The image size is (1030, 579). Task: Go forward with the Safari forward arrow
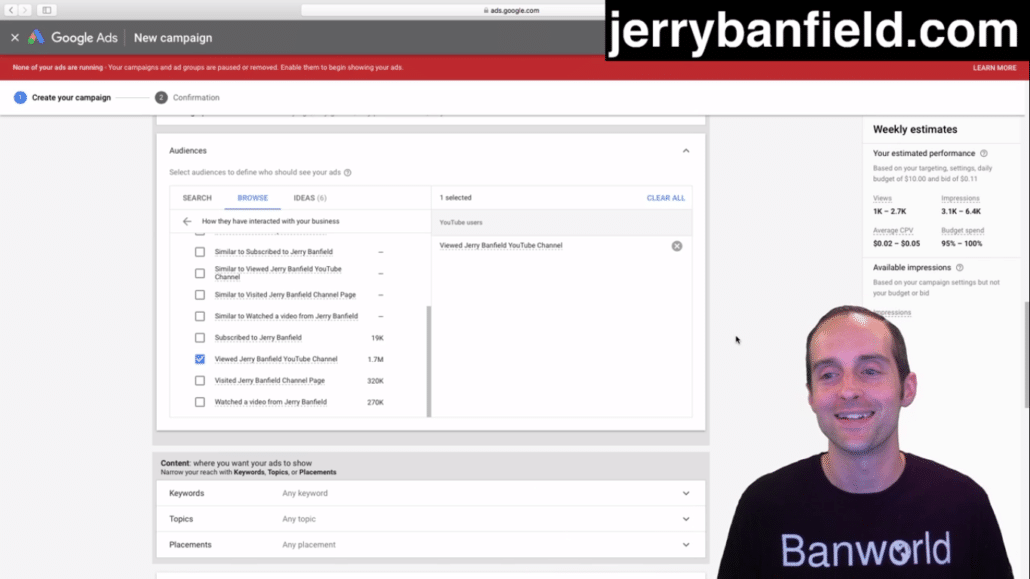click(x=25, y=10)
